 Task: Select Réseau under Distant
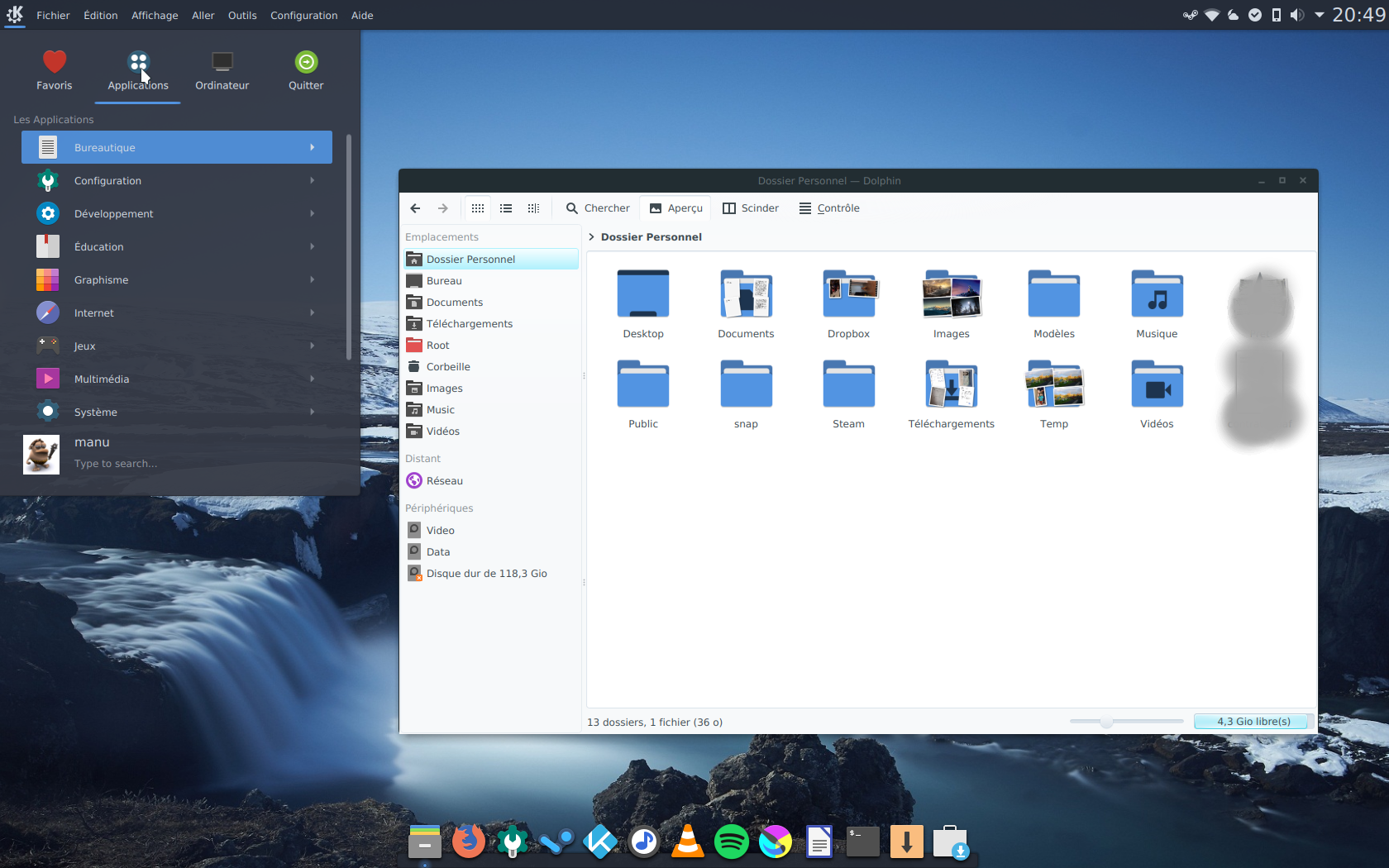(491, 481)
